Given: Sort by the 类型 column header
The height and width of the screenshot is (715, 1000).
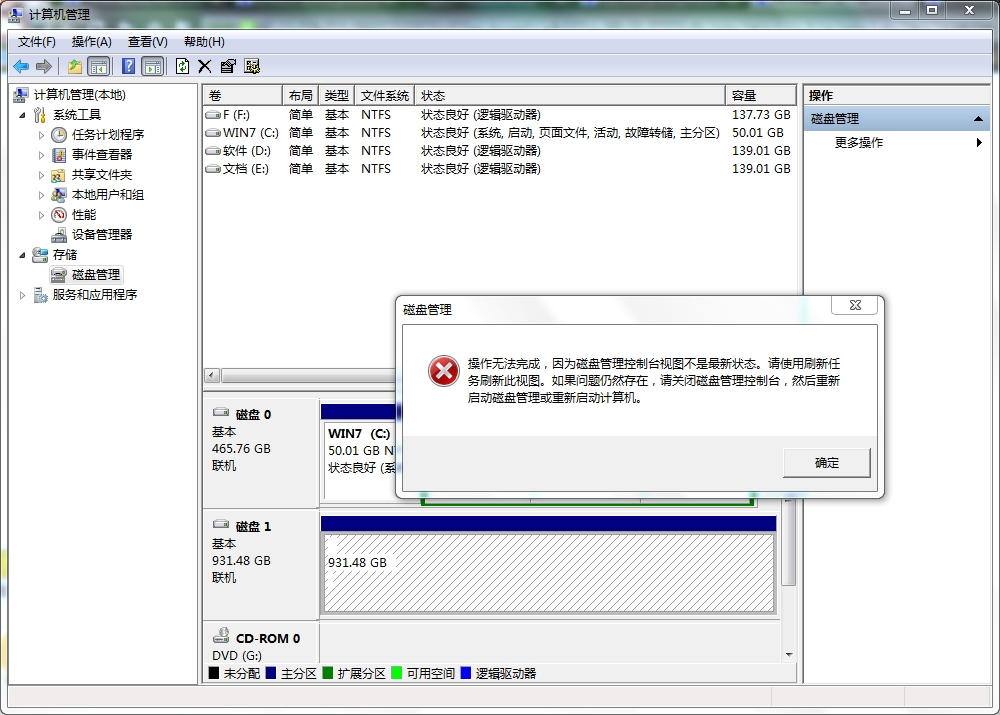Looking at the screenshot, I should [x=337, y=96].
